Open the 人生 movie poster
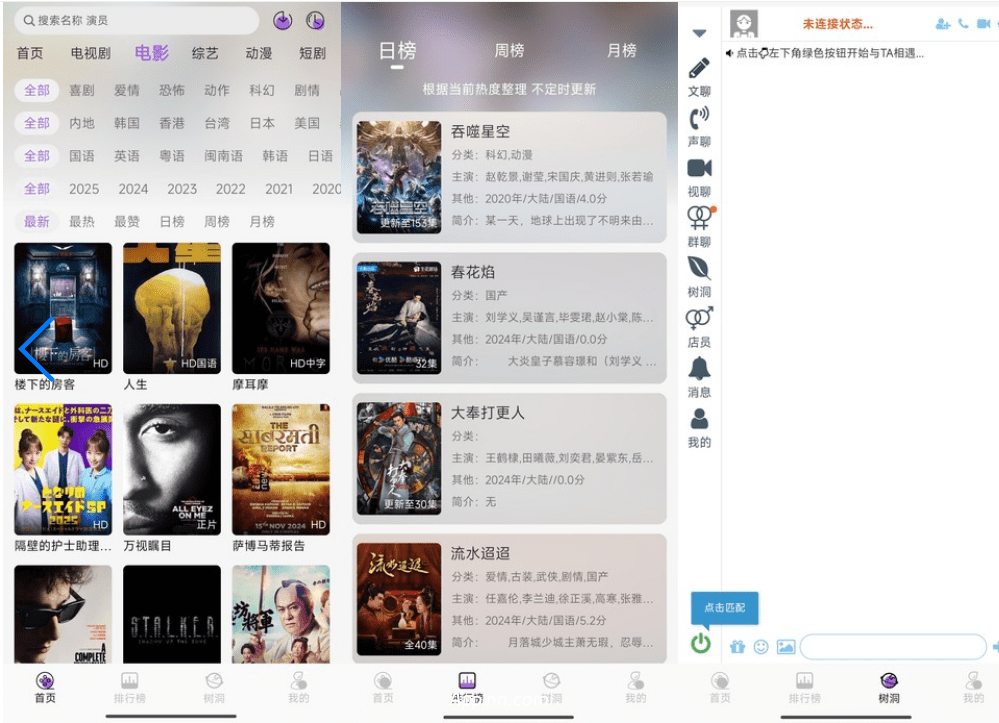999x723 pixels. tap(172, 308)
